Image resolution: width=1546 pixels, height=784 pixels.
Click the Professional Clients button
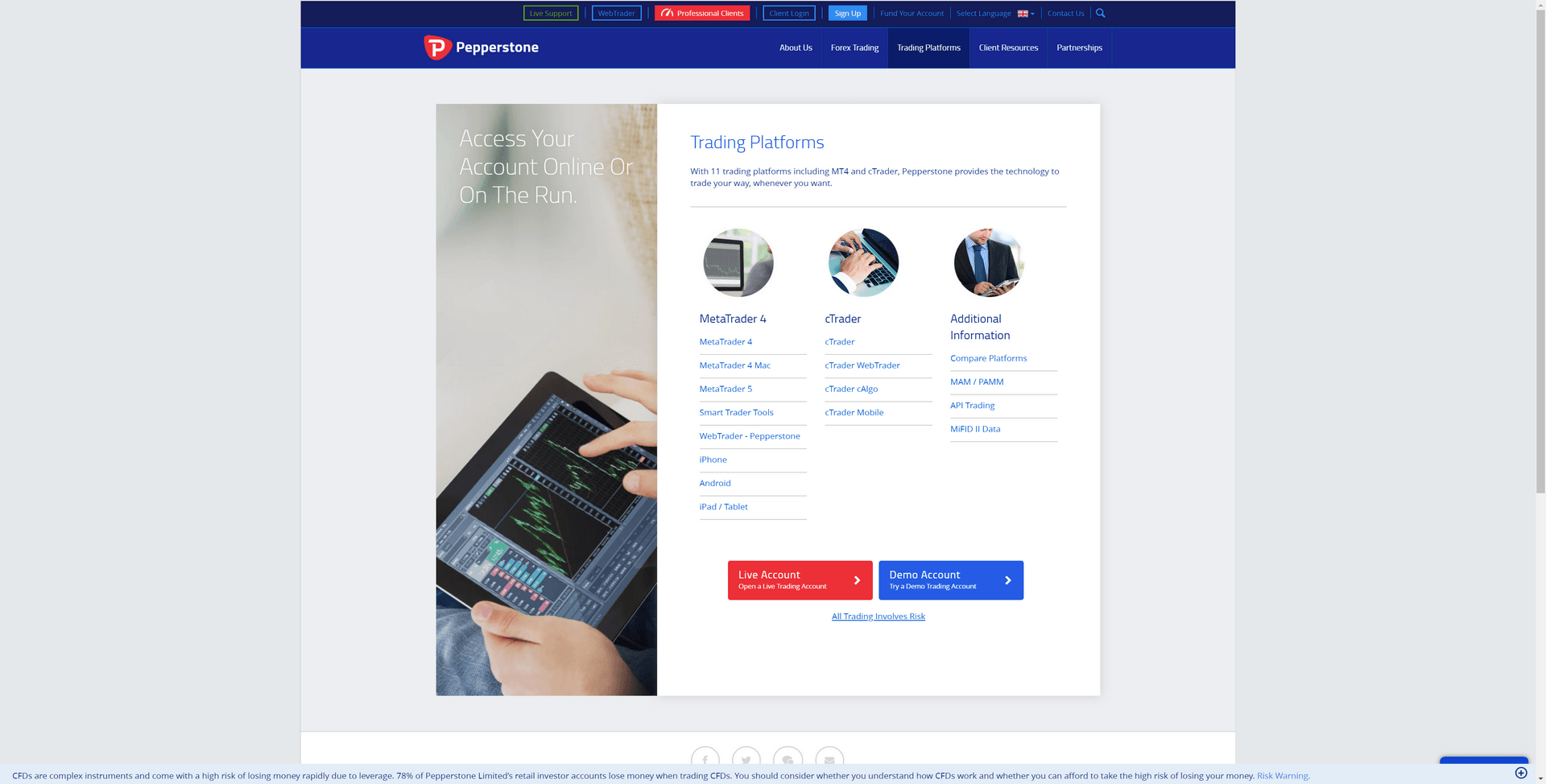[x=702, y=13]
